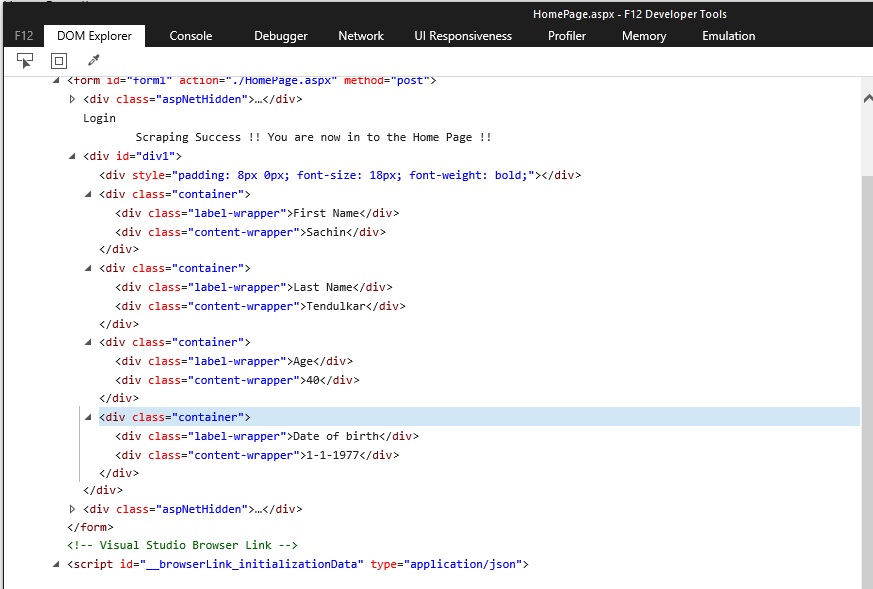Select the content-wrapper div containing Tendulkar

pos(260,306)
